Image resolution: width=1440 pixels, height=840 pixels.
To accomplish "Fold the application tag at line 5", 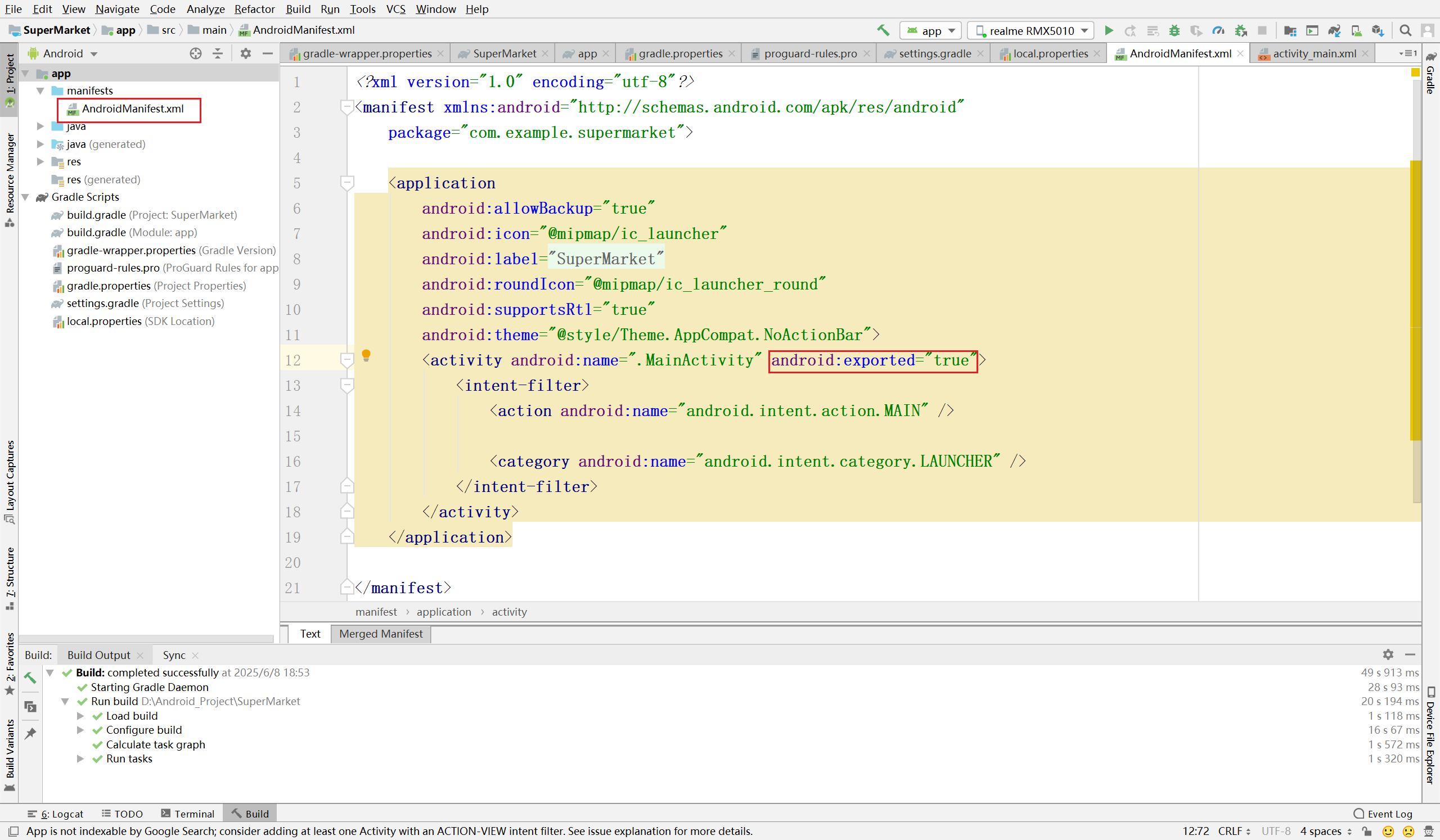I will coord(347,183).
